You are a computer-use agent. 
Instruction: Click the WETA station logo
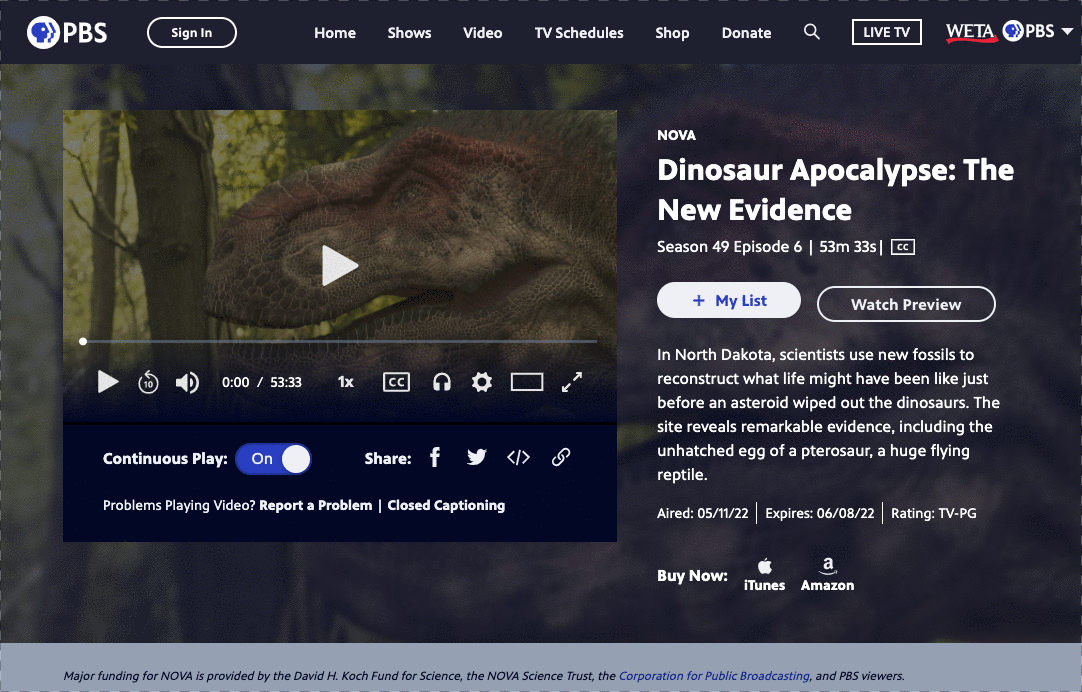coord(970,32)
